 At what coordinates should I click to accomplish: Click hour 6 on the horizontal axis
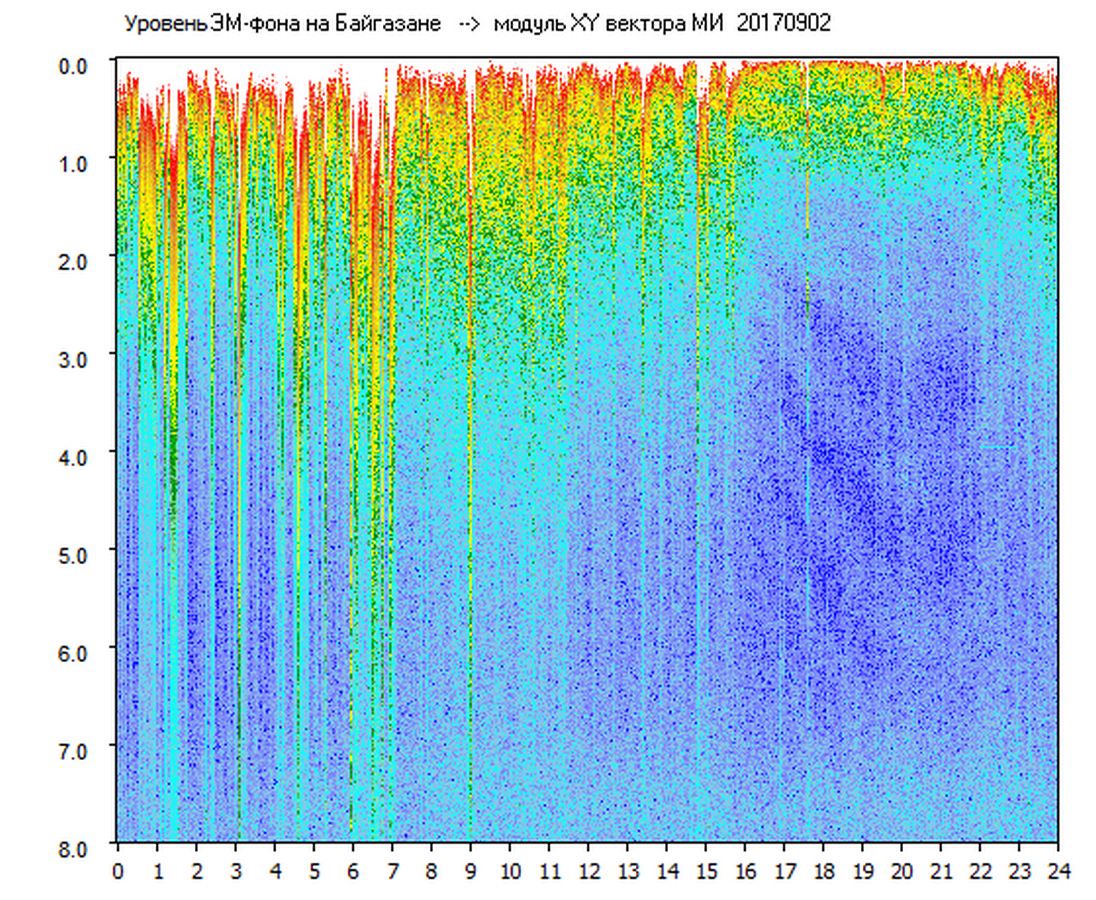pyautogui.click(x=353, y=871)
